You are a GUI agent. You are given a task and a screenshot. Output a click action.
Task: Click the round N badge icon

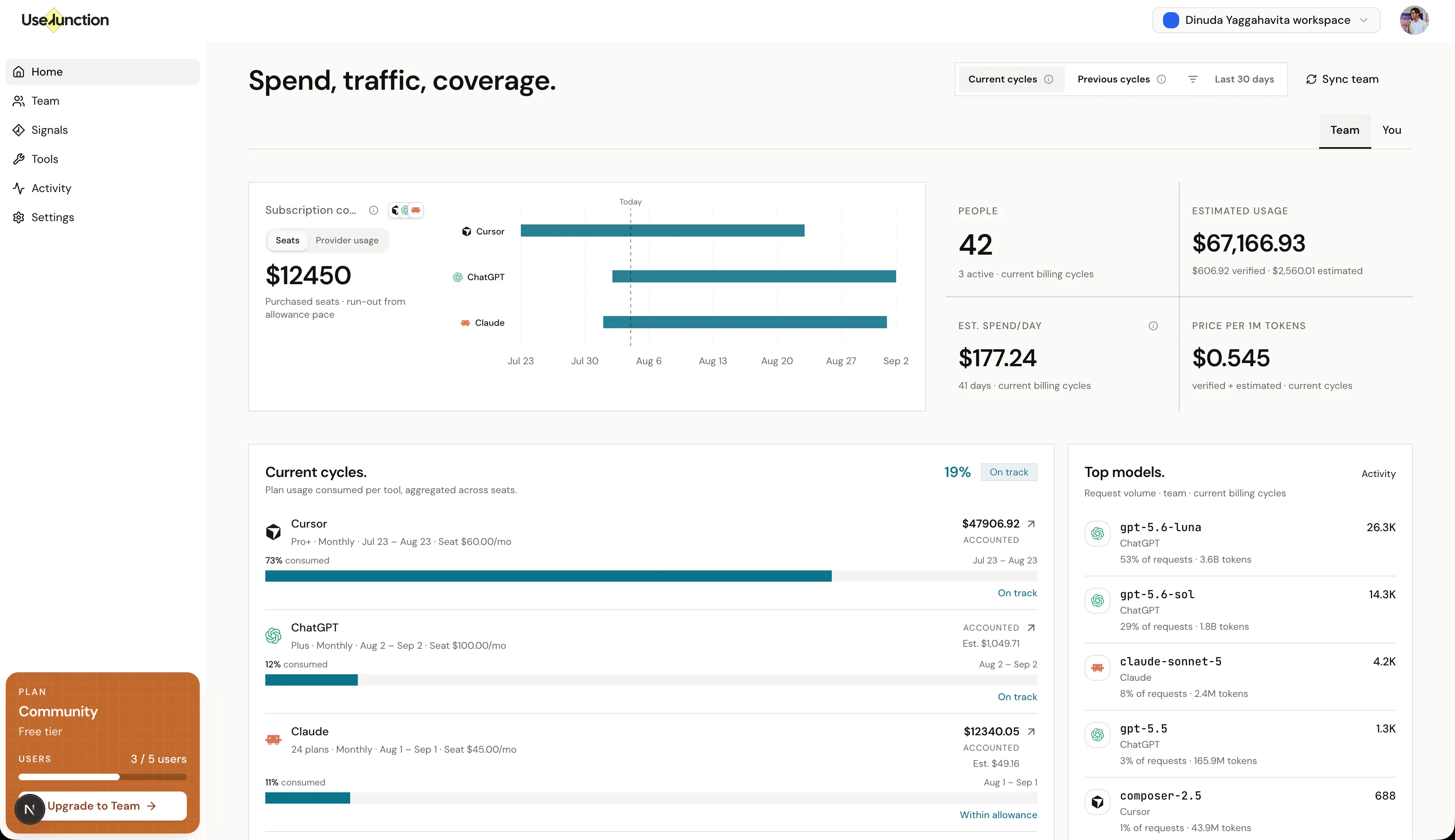pos(30,809)
